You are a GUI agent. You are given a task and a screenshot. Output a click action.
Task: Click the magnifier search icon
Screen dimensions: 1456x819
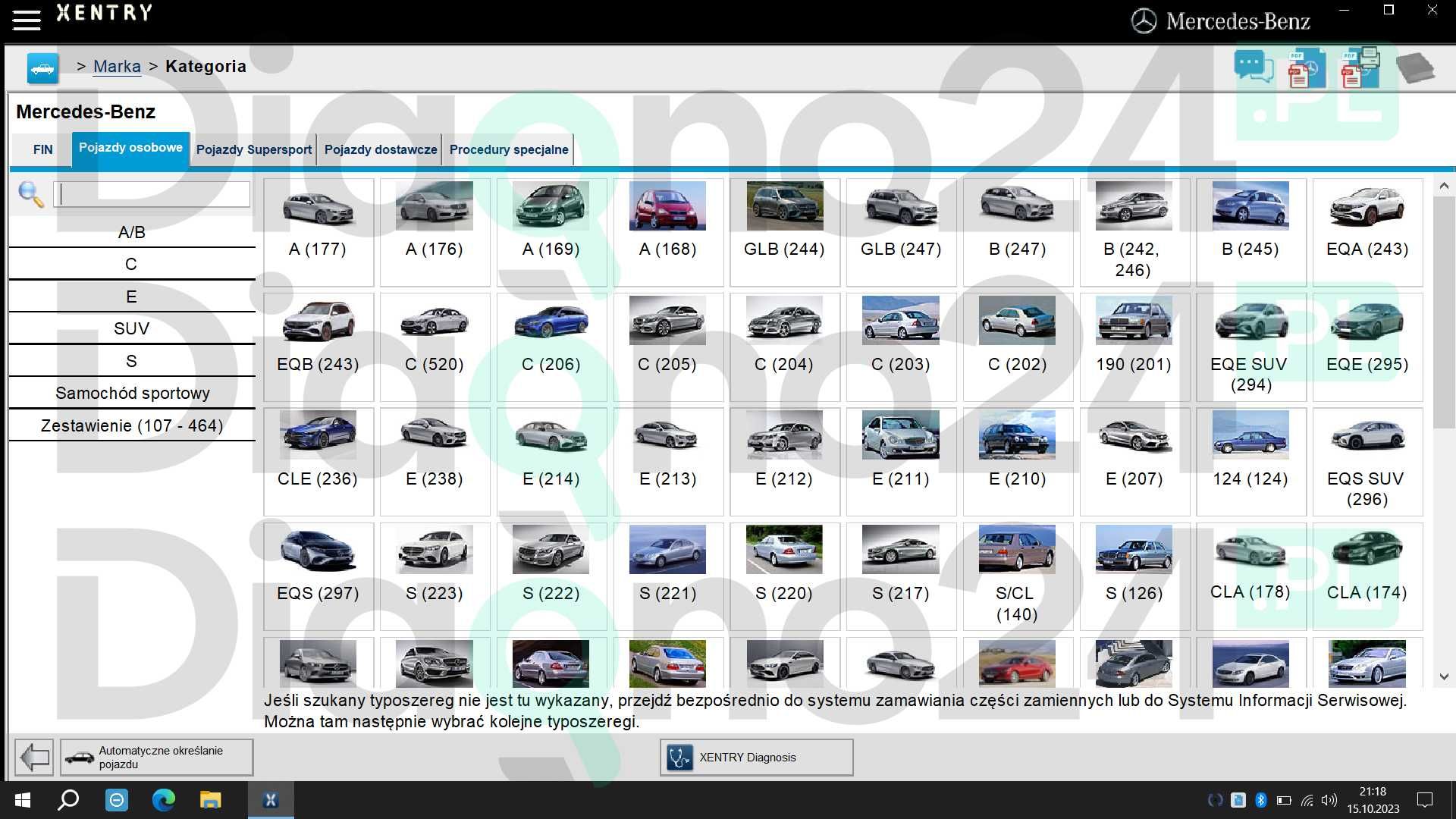click(31, 194)
